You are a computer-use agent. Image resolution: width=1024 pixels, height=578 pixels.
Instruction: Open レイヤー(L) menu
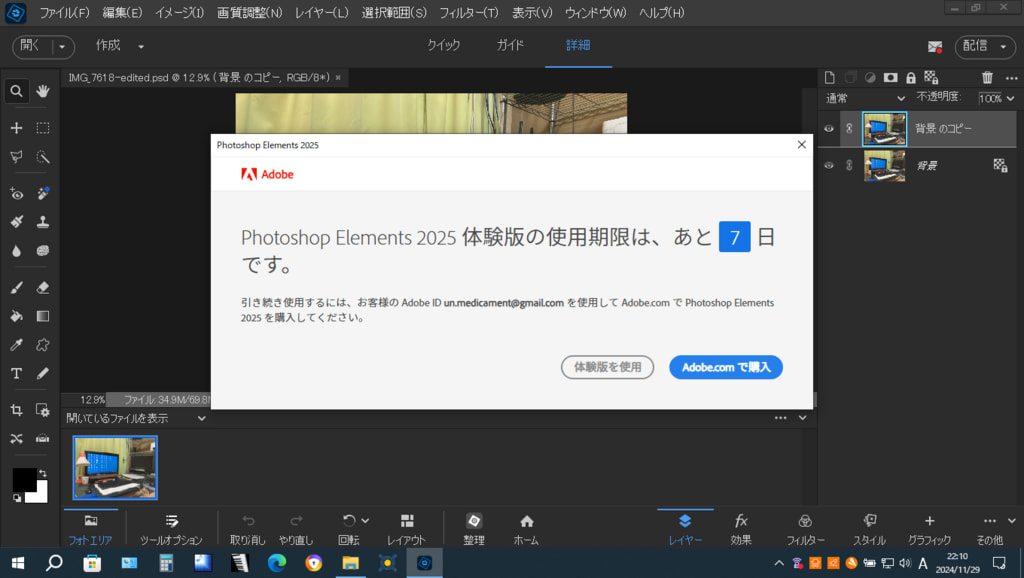pyautogui.click(x=321, y=12)
